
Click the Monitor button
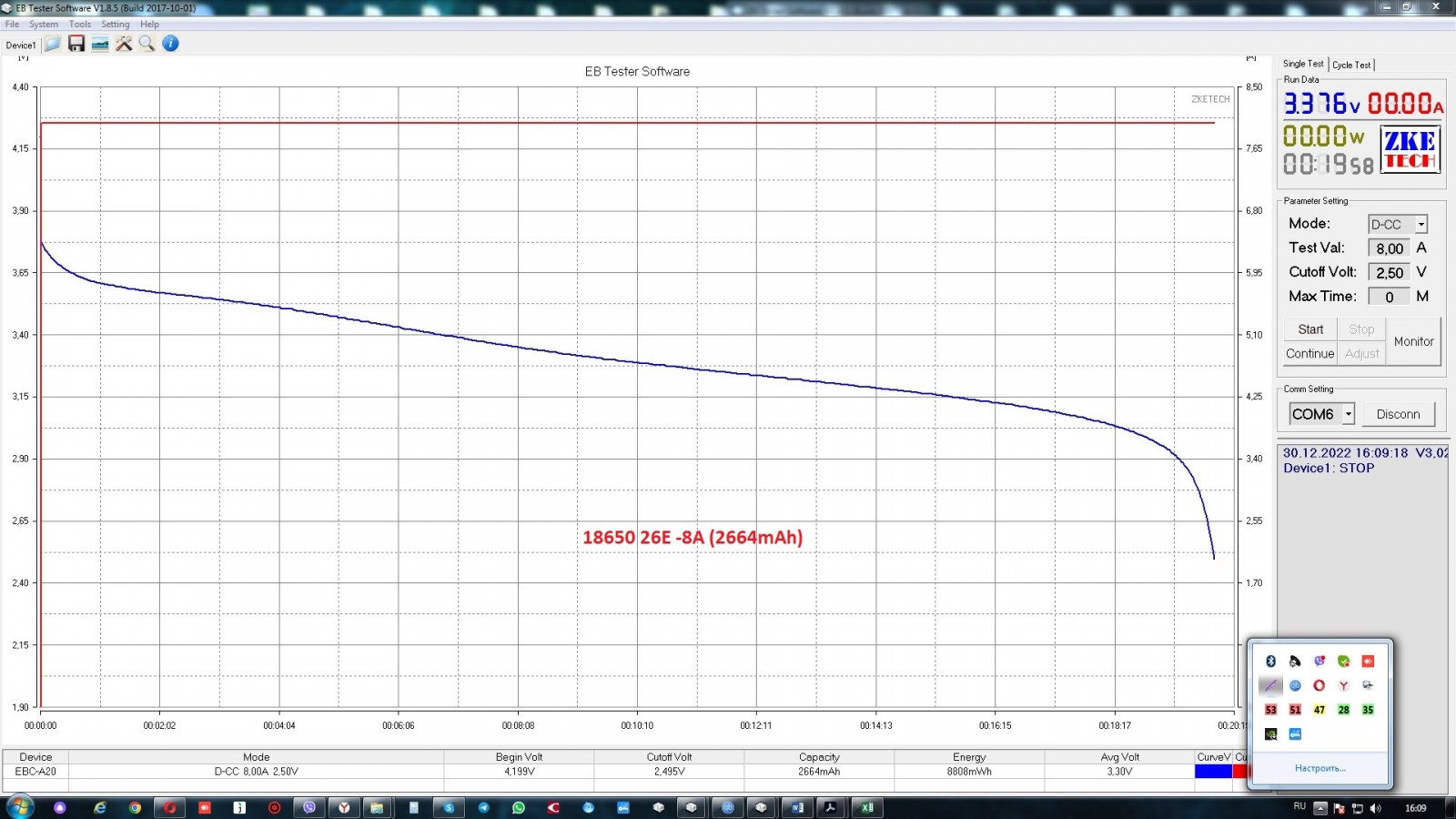[1413, 341]
